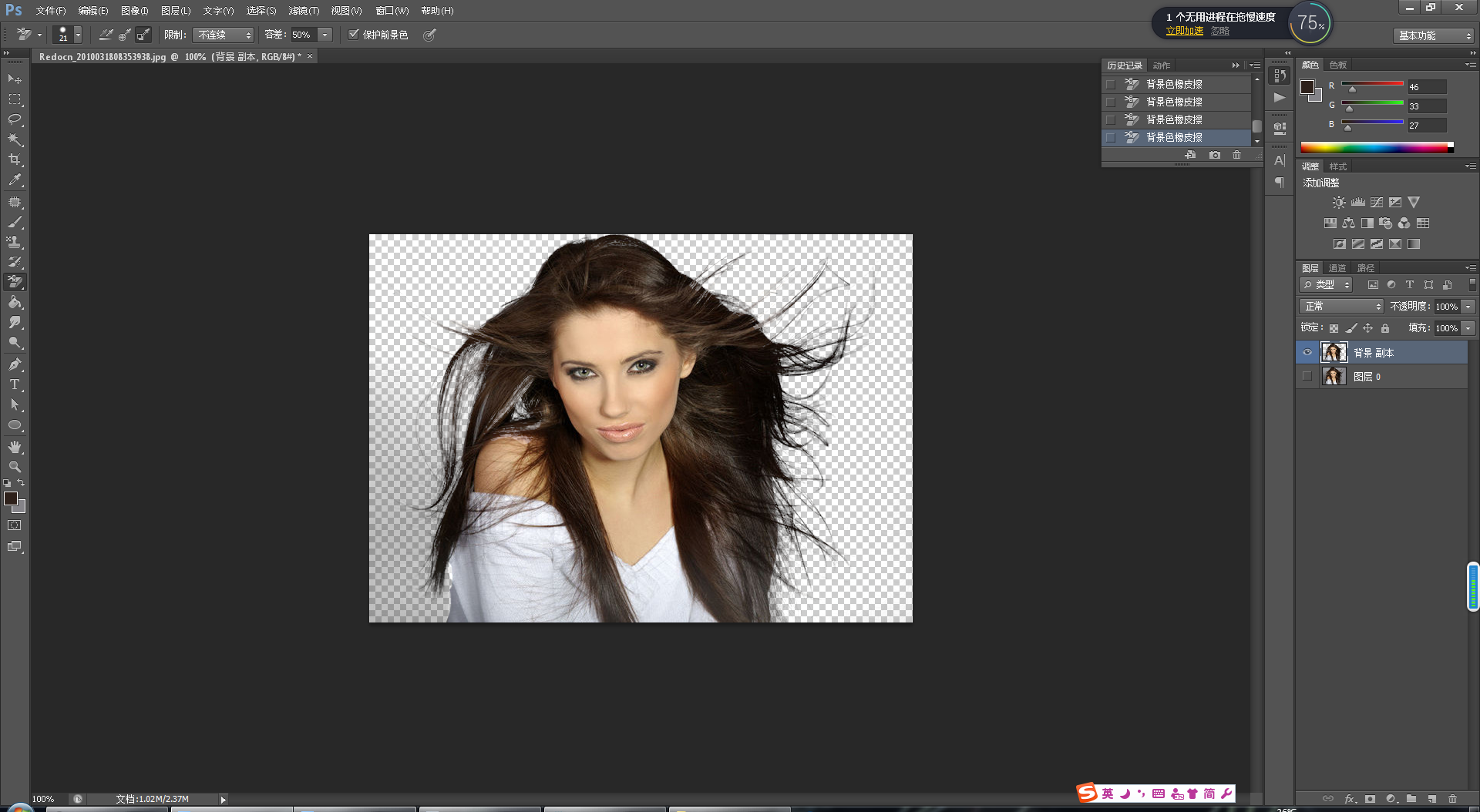This screenshot has height=812, width=1480.
Task: Select the Clone Stamp tool
Action: pos(15,242)
